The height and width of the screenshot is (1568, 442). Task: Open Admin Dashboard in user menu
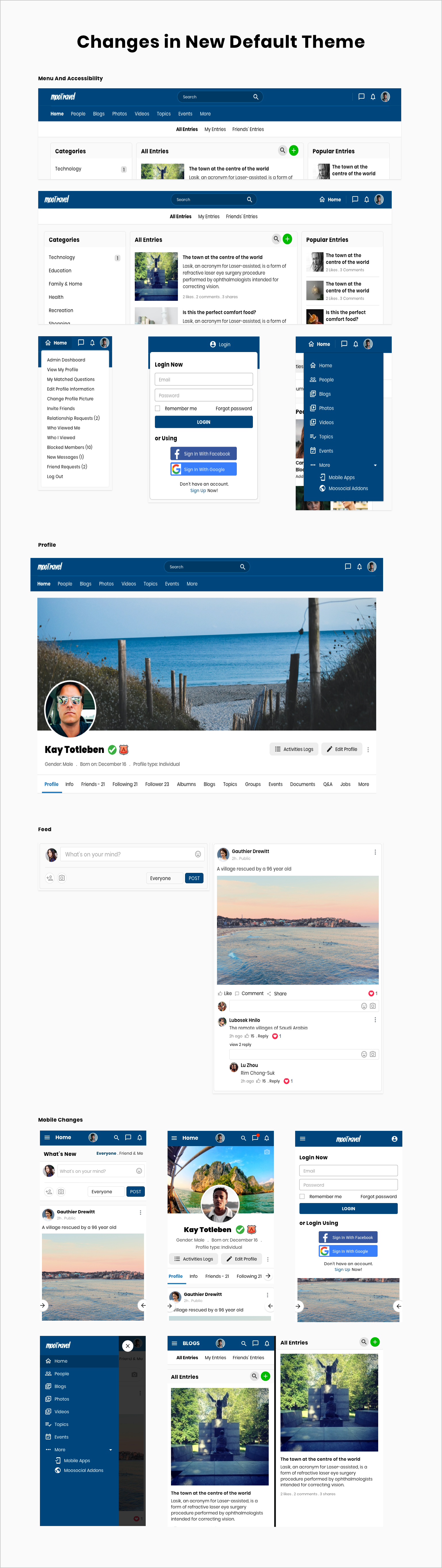[66, 360]
